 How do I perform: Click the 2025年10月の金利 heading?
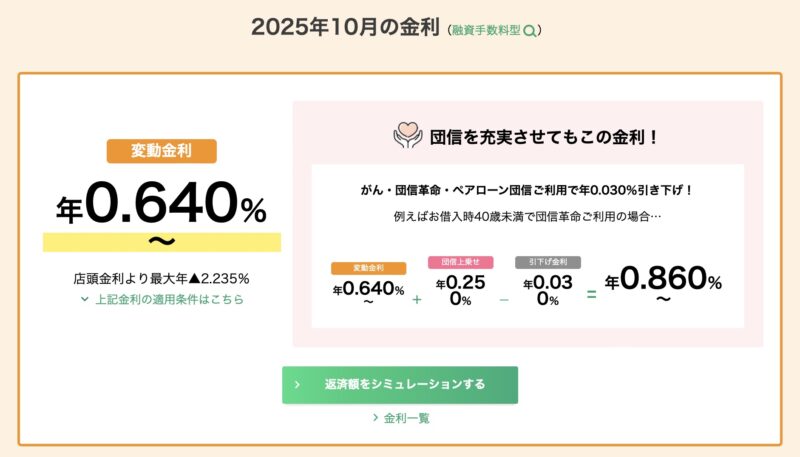point(345,27)
